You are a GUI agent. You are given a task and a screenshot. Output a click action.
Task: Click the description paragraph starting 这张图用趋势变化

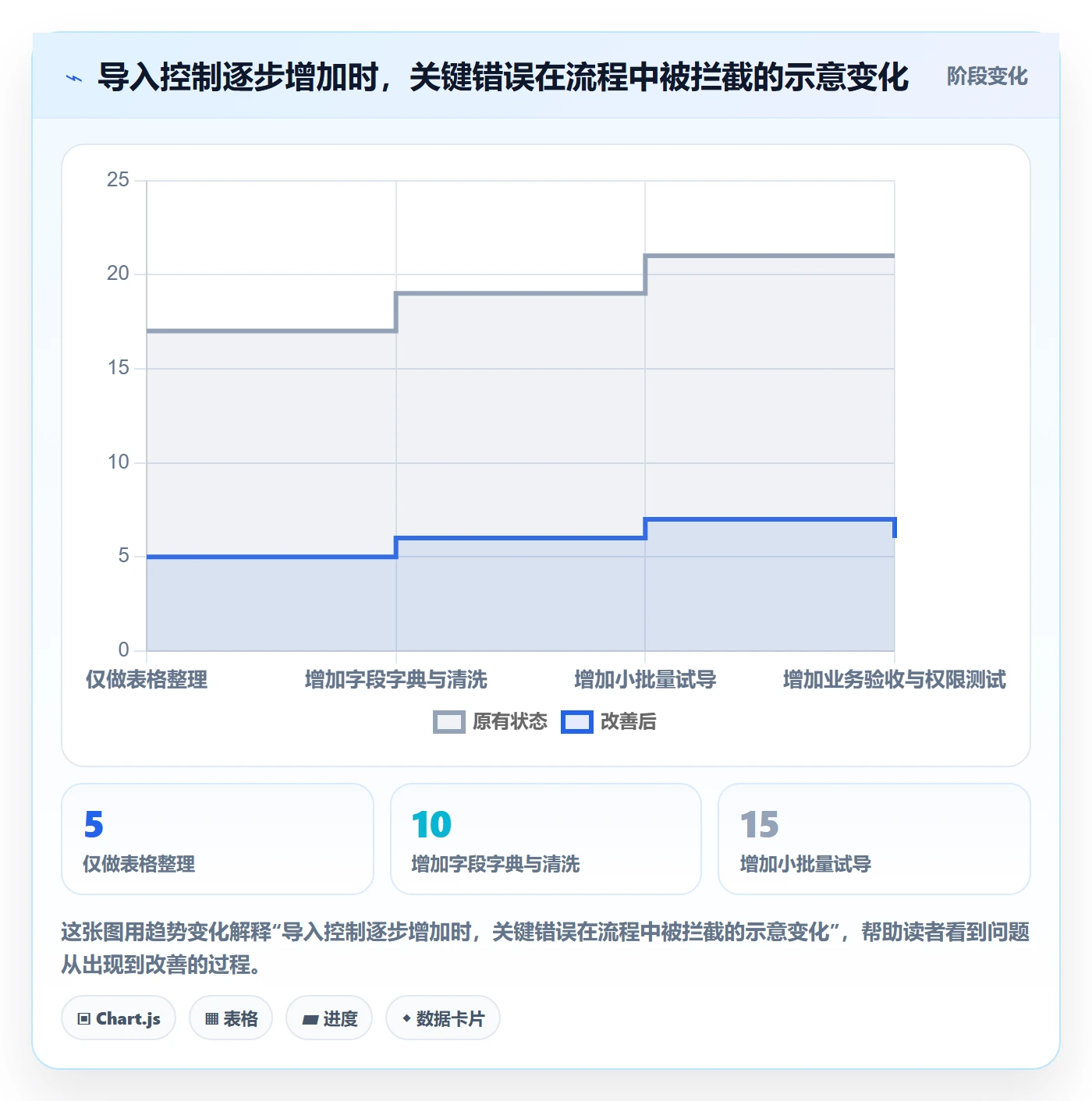click(545, 948)
